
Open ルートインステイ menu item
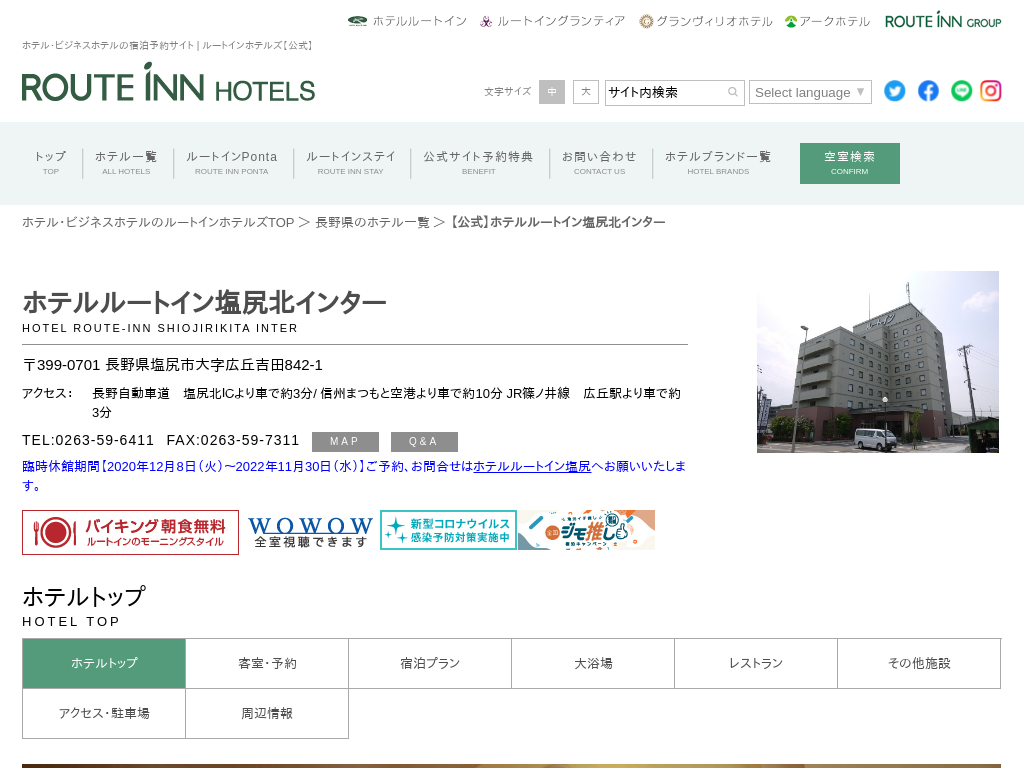point(351,163)
